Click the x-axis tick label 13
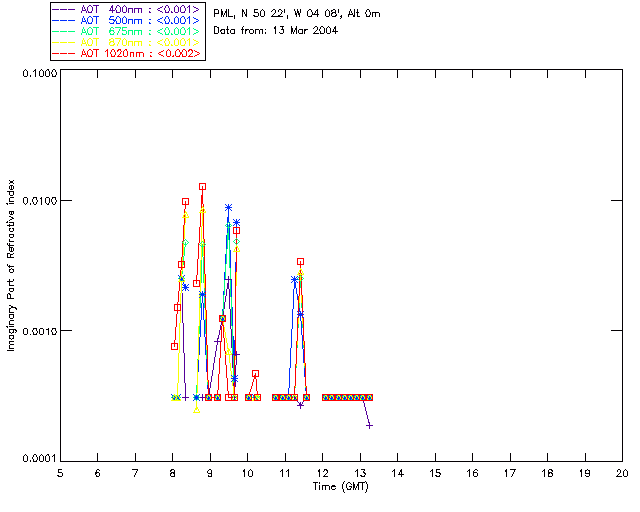Screen dimensions: 640x512 360,473
